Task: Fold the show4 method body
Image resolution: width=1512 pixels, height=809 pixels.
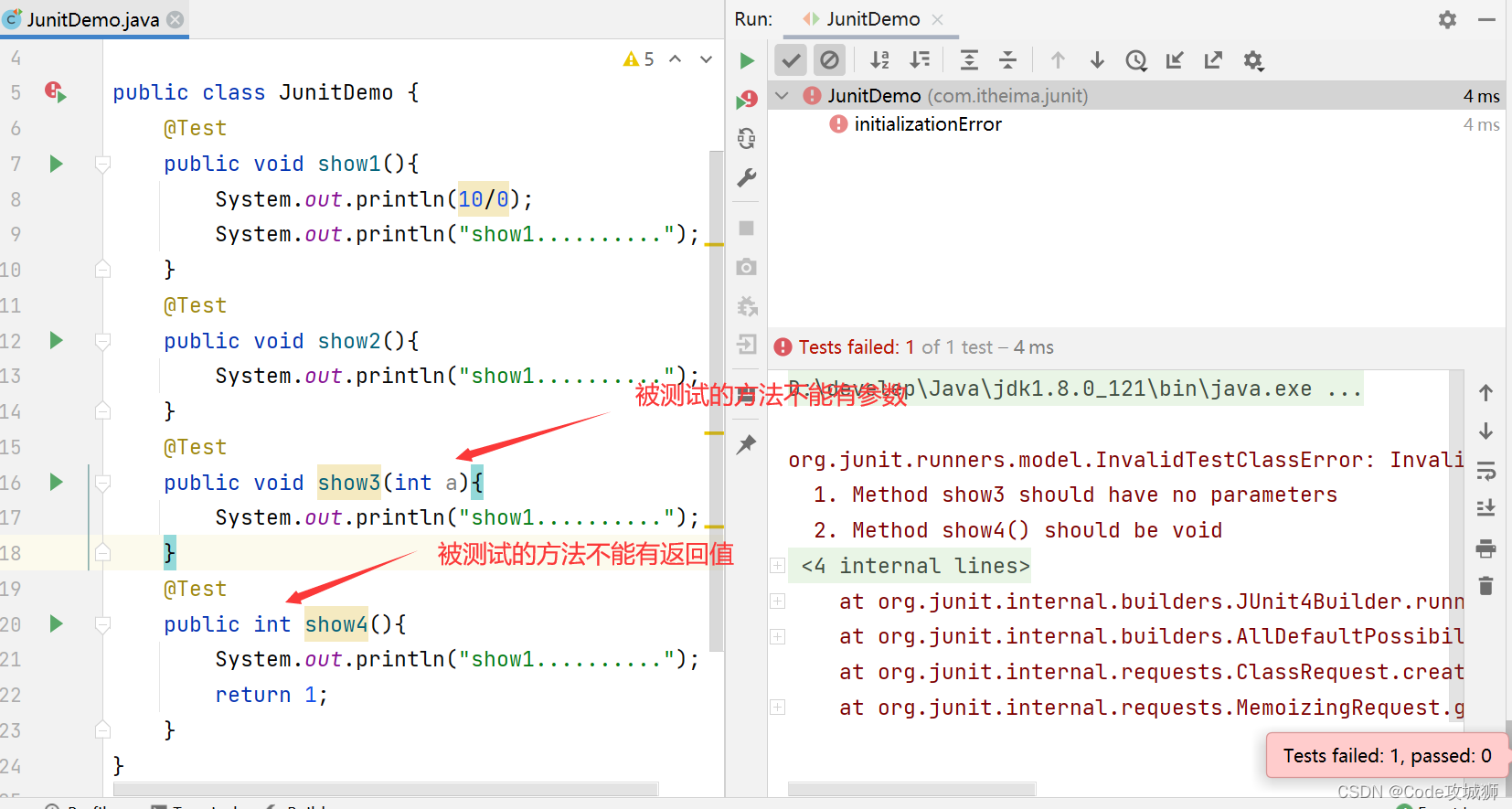Action: [x=103, y=625]
